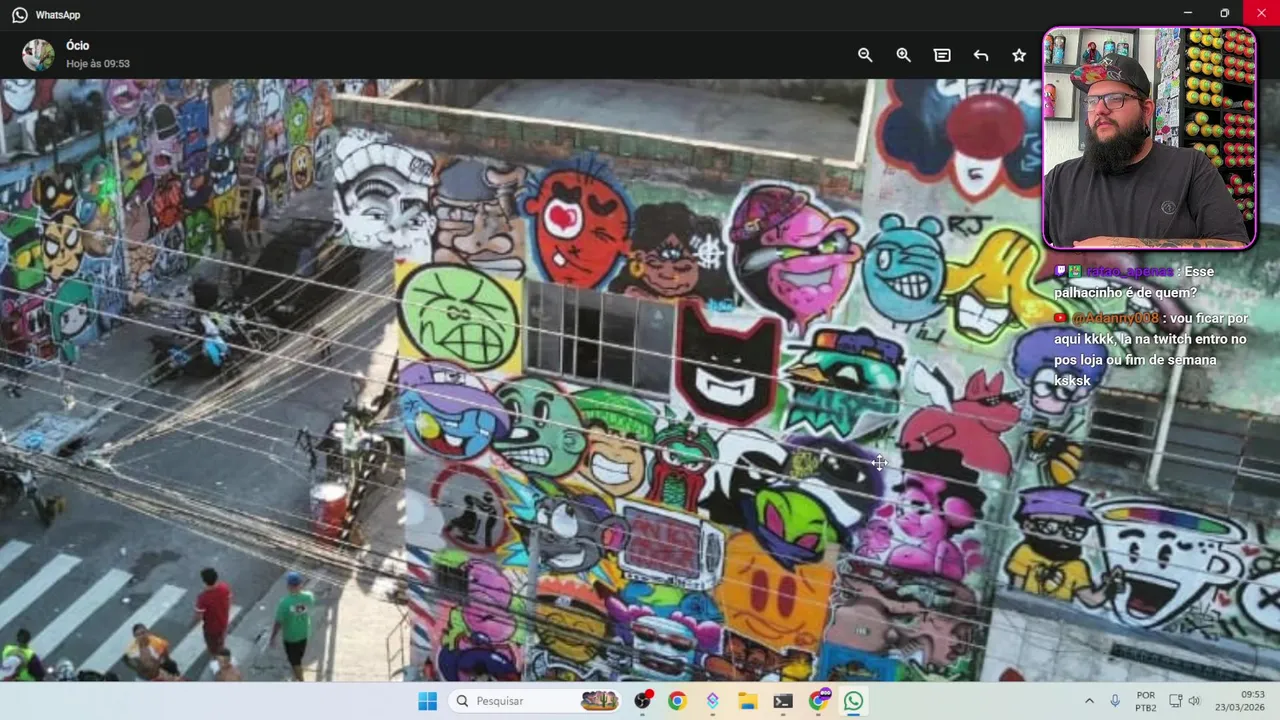Viewport: 1280px width, 720px height.
Task: Click the microphone tray icon
Action: pos(1115,701)
